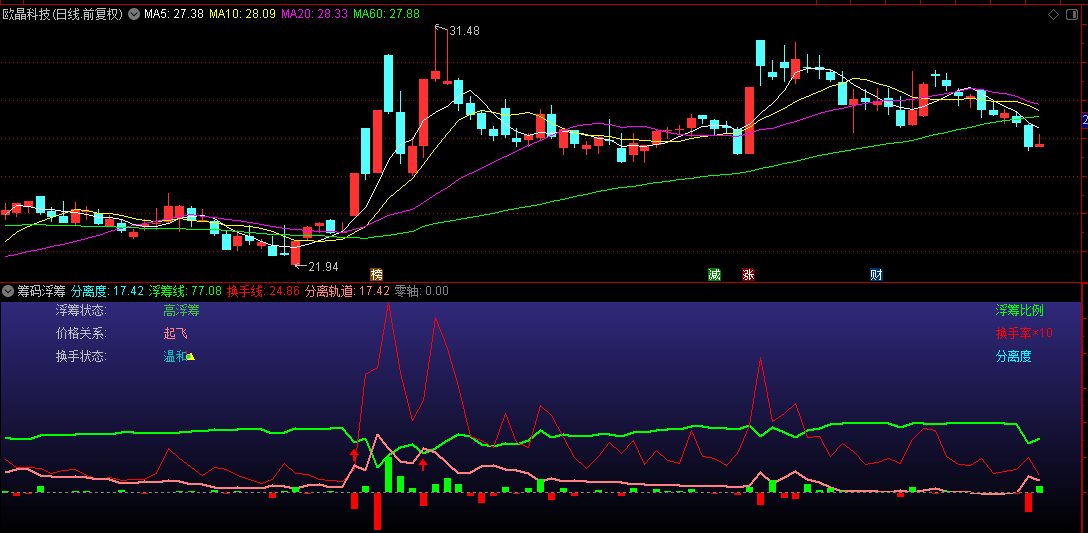The height and width of the screenshot is (533, 1088).
Task: Click the small yellow icon beside 温和
Action: [x=191, y=357]
